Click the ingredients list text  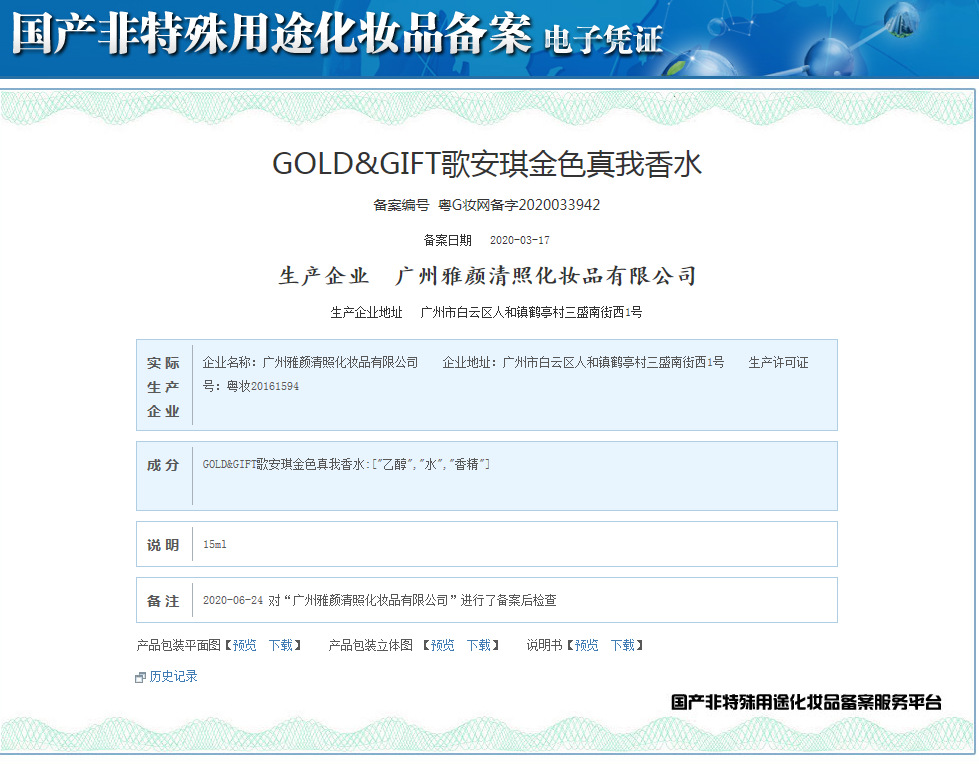(x=346, y=464)
